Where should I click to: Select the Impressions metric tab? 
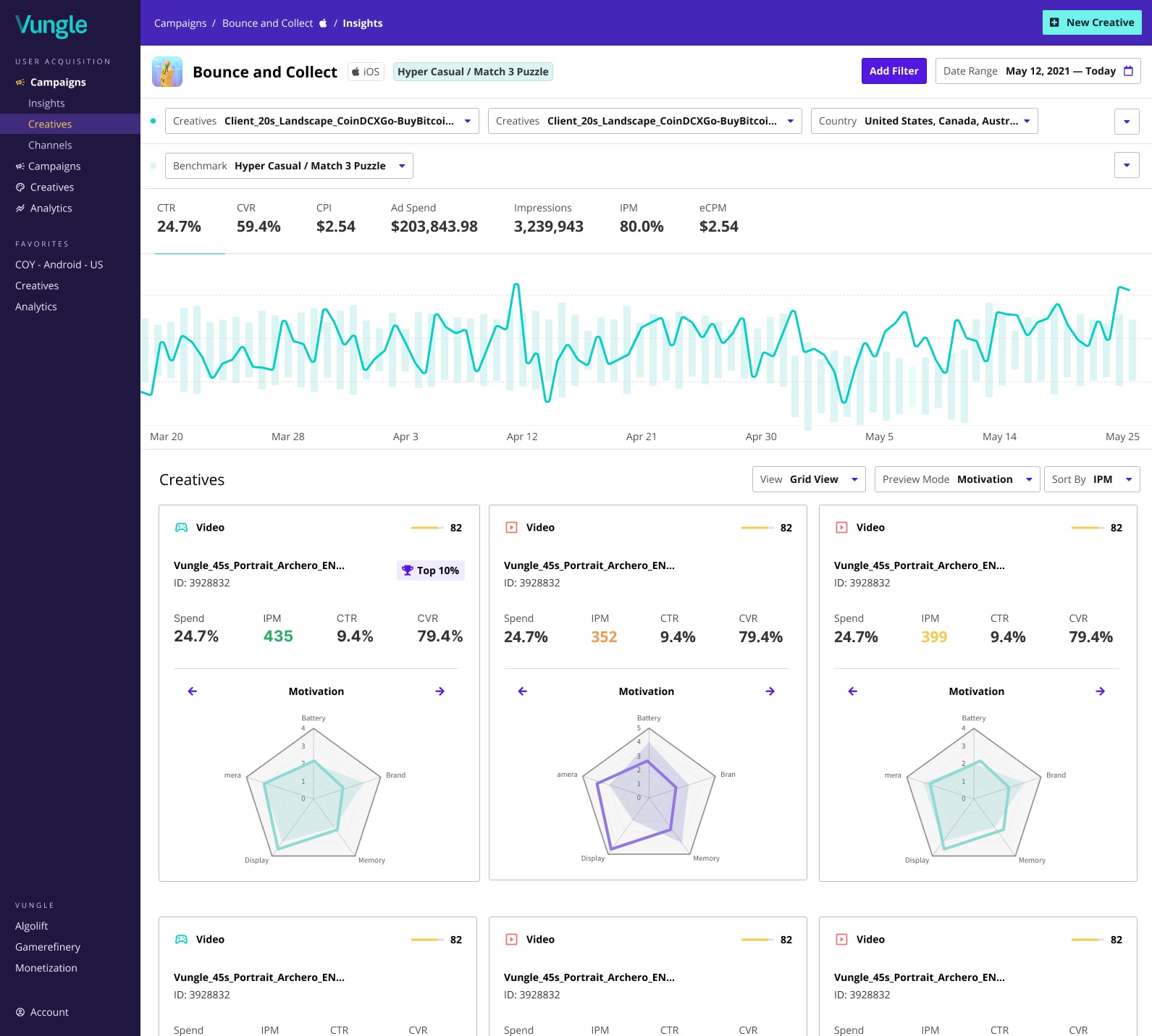pos(549,219)
